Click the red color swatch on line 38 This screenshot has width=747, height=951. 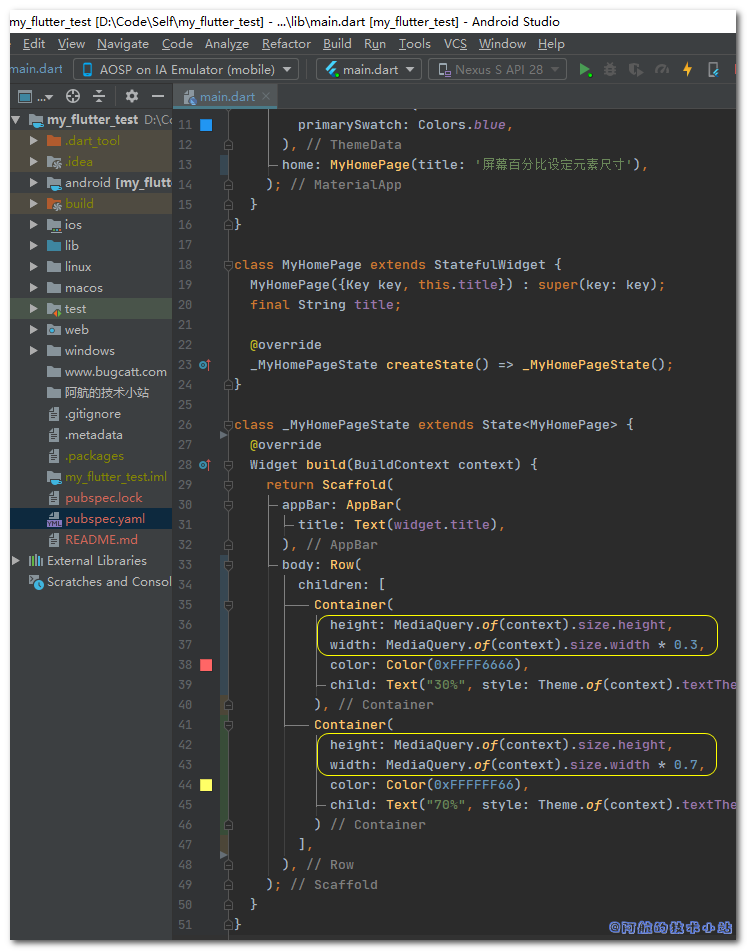(206, 665)
